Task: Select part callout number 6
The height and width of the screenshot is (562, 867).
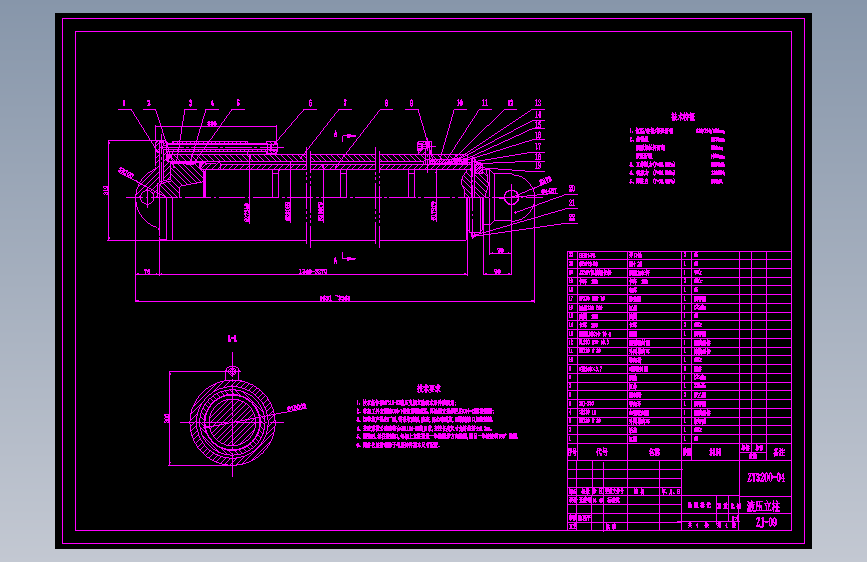Action: [310, 103]
